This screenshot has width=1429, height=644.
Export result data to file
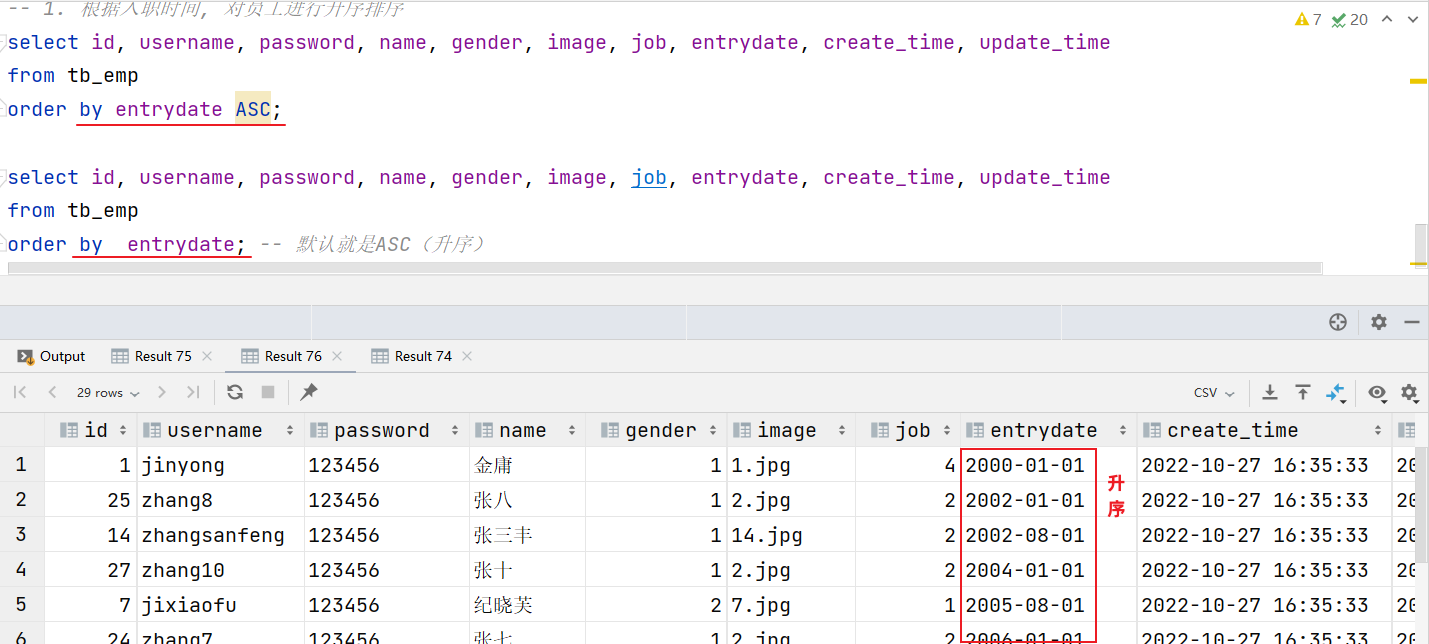tap(1270, 392)
